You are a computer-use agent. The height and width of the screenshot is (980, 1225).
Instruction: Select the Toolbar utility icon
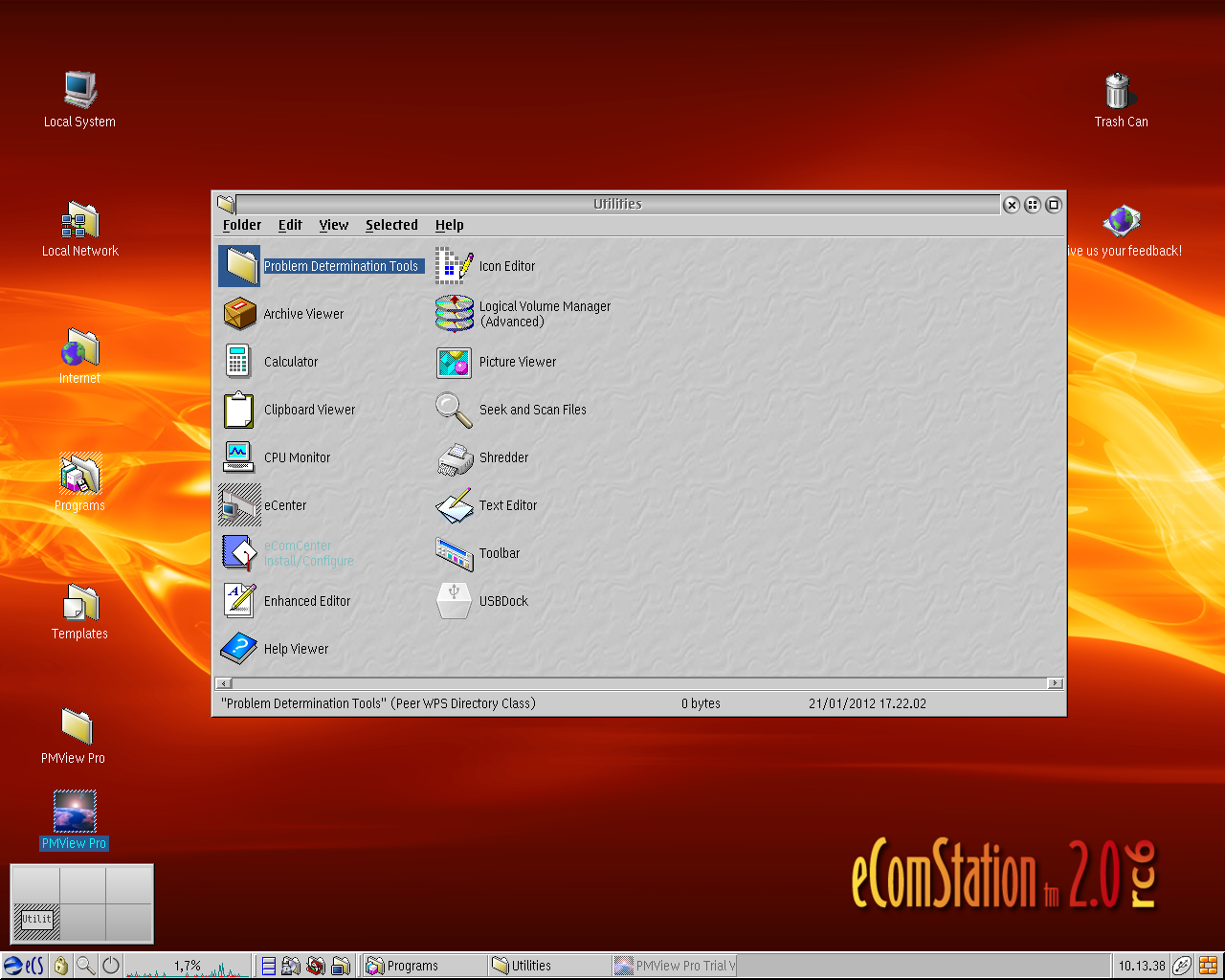[455, 553]
